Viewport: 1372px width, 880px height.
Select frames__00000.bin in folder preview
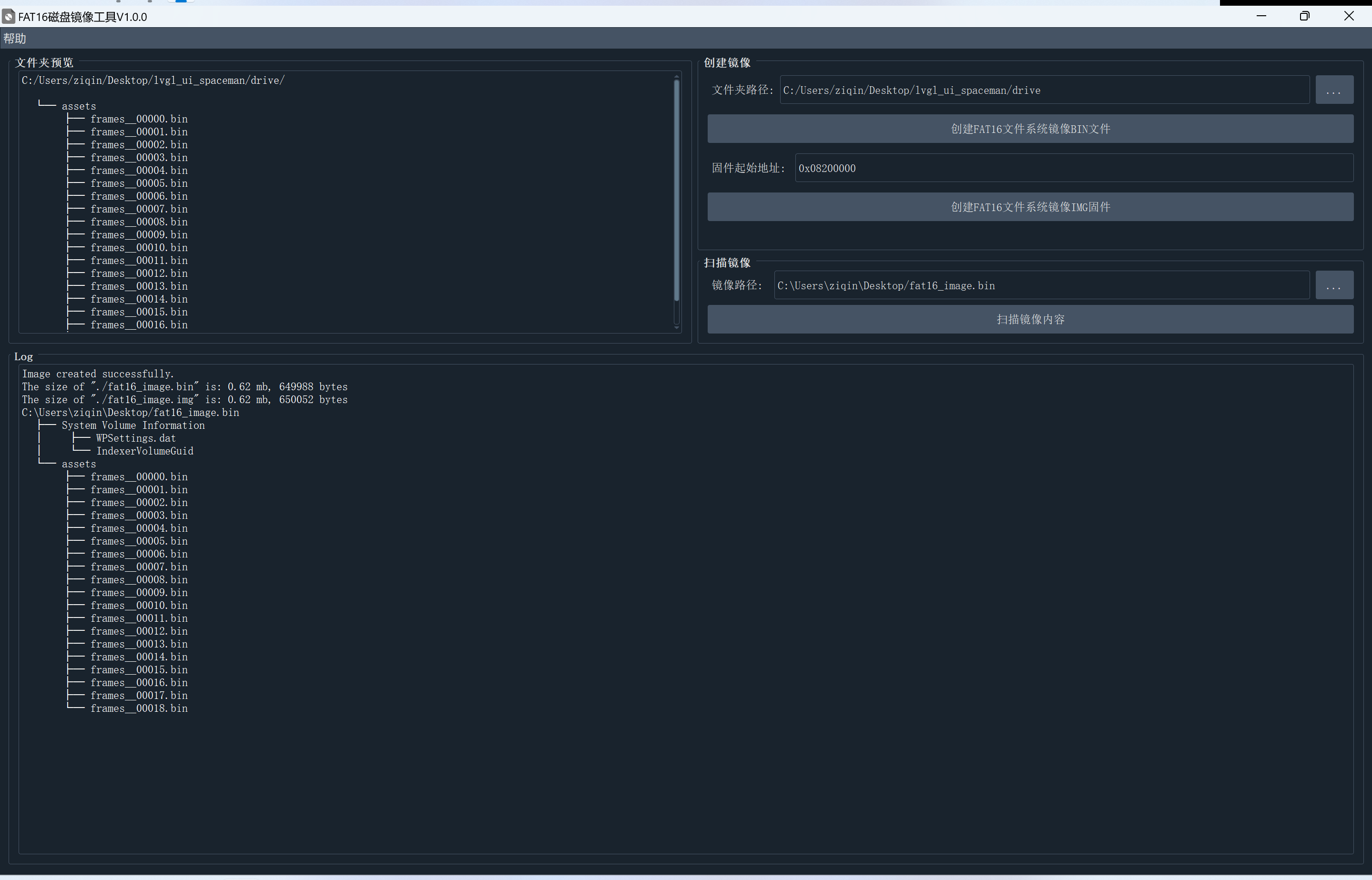point(139,119)
